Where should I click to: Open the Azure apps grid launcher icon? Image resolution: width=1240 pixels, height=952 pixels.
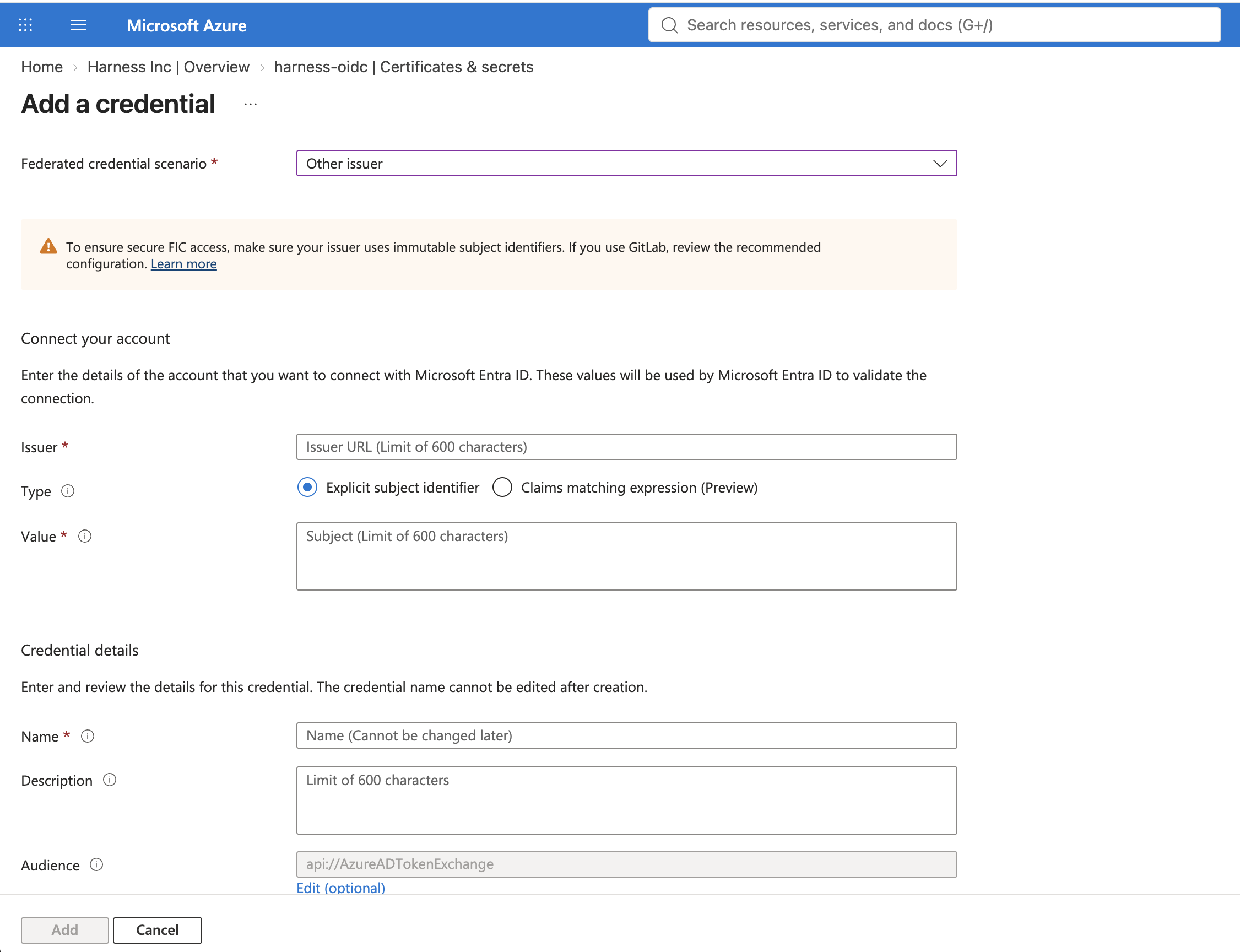(25, 25)
